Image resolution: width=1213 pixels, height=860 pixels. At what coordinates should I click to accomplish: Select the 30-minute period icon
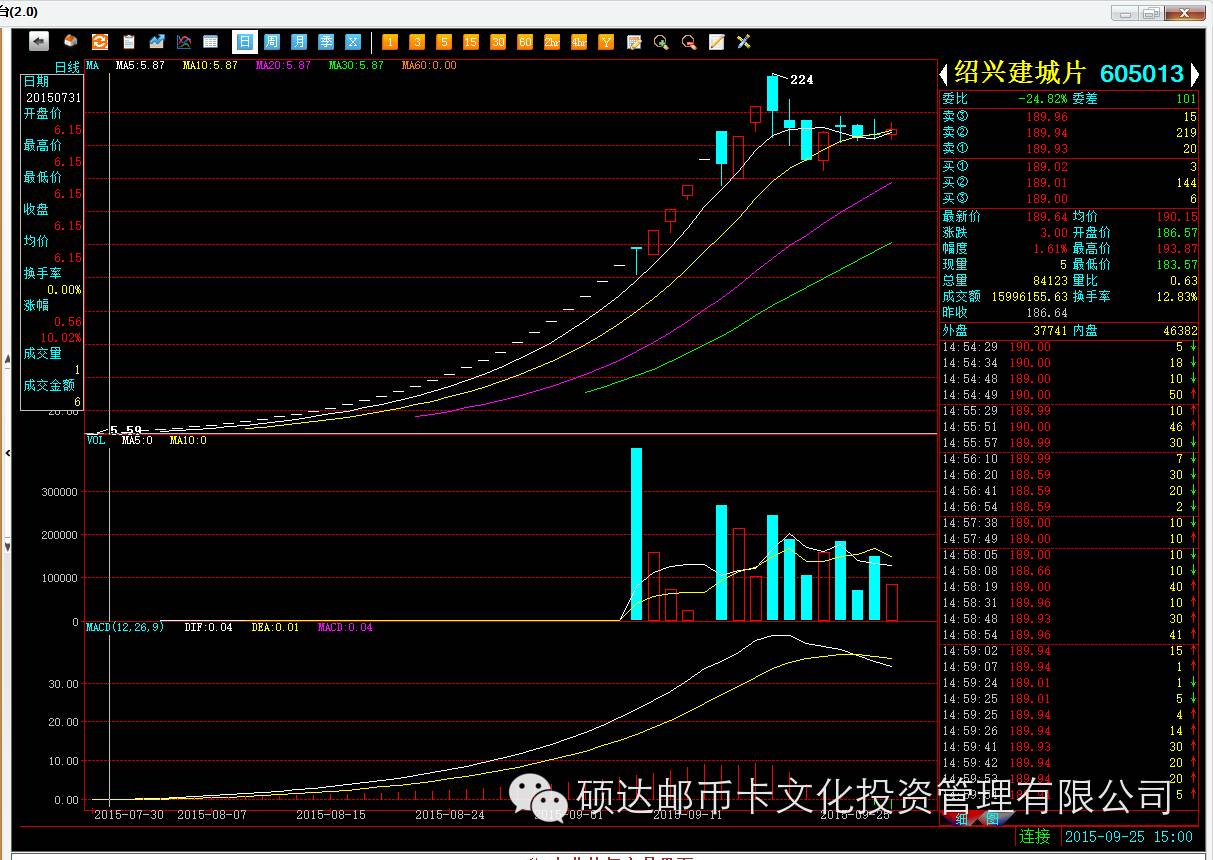tap(498, 42)
